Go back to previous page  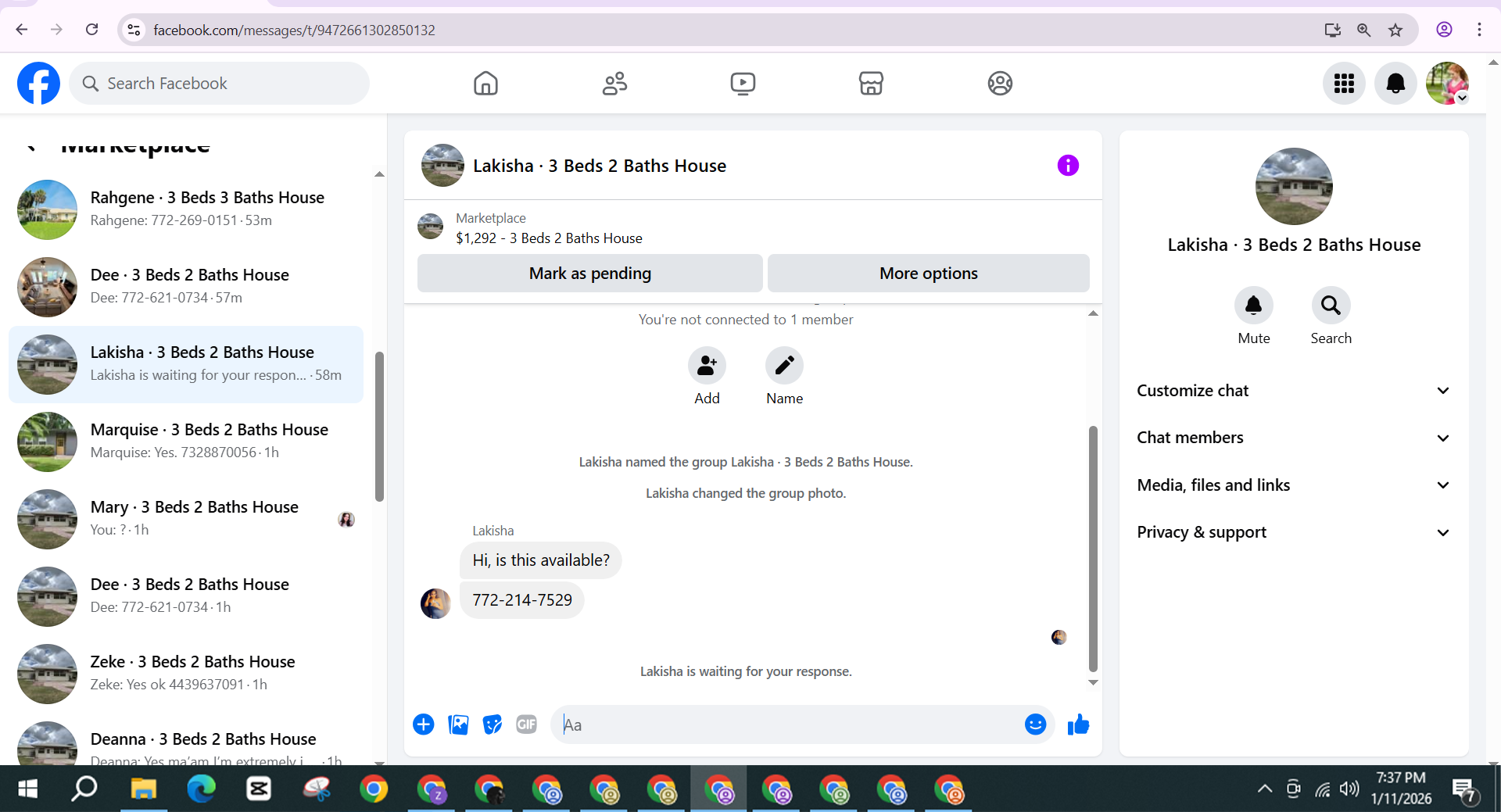pos(22,30)
